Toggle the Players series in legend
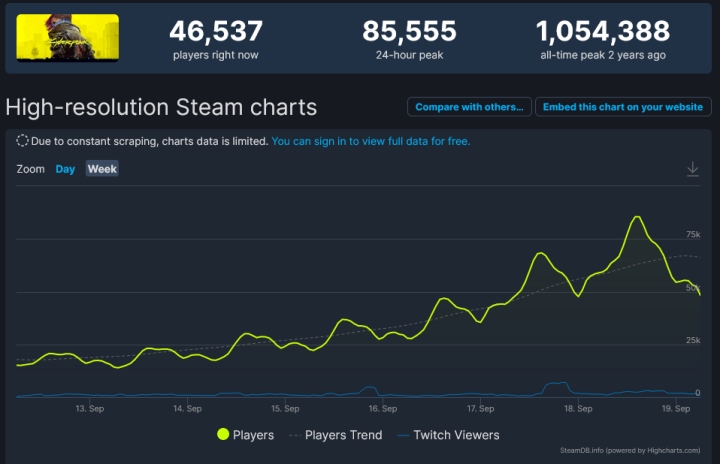The width and height of the screenshot is (720, 464). [x=246, y=435]
